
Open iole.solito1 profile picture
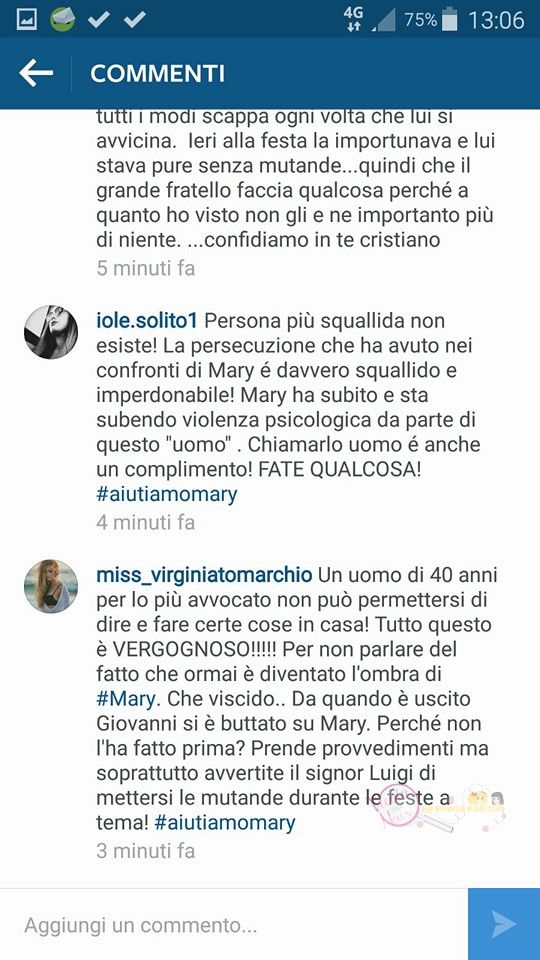[51, 332]
